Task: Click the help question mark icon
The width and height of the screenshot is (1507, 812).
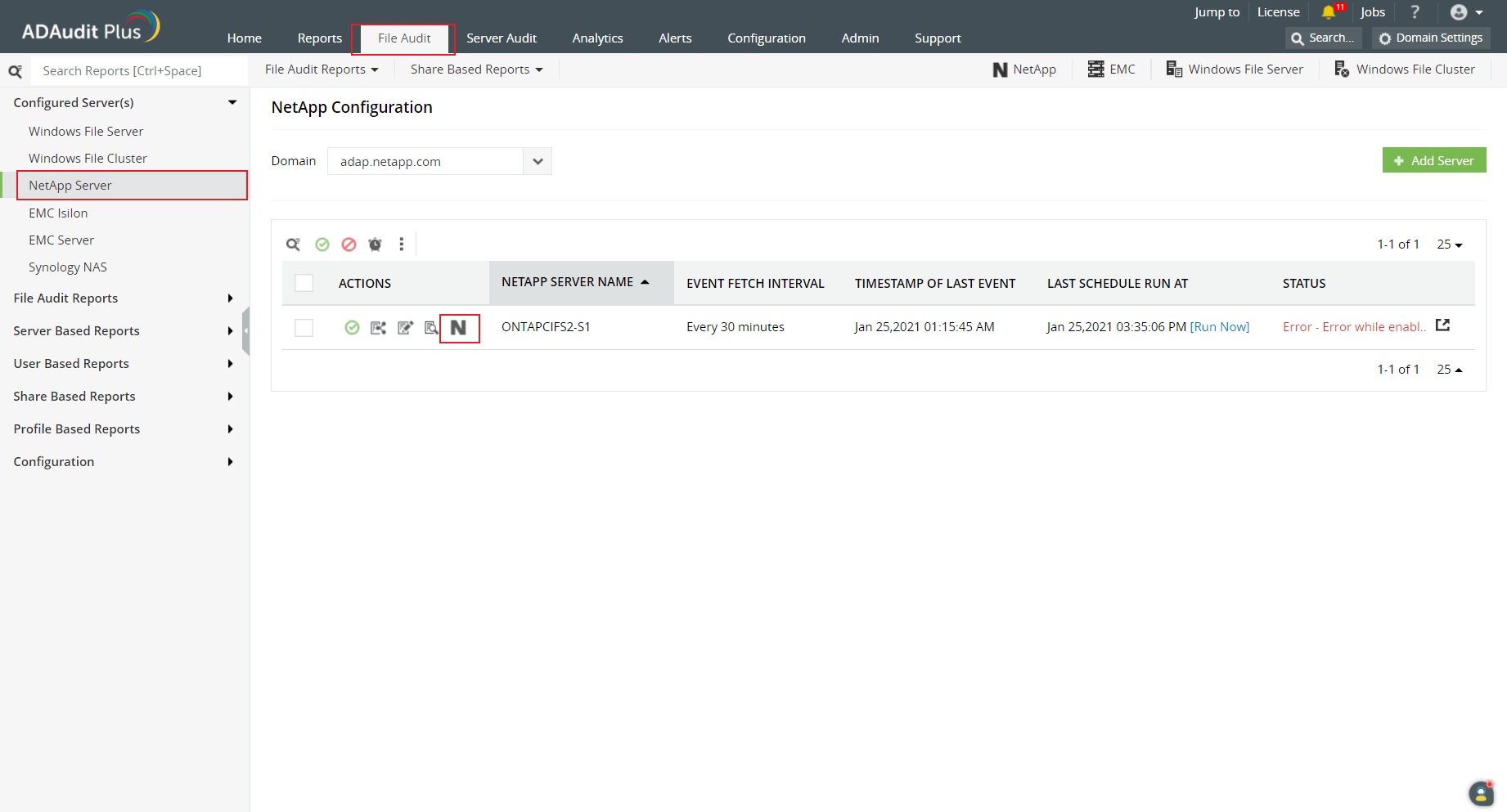Action: [x=1415, y=12]
